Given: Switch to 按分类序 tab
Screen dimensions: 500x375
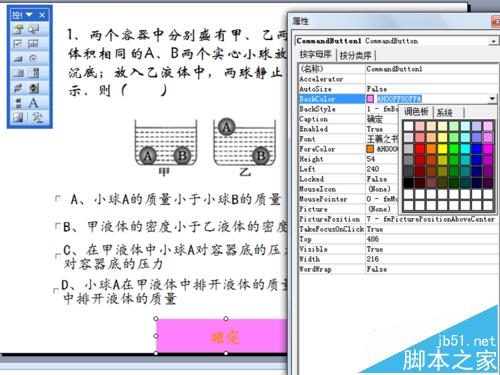Looking at the screenshot, I should tap(355, 55).
